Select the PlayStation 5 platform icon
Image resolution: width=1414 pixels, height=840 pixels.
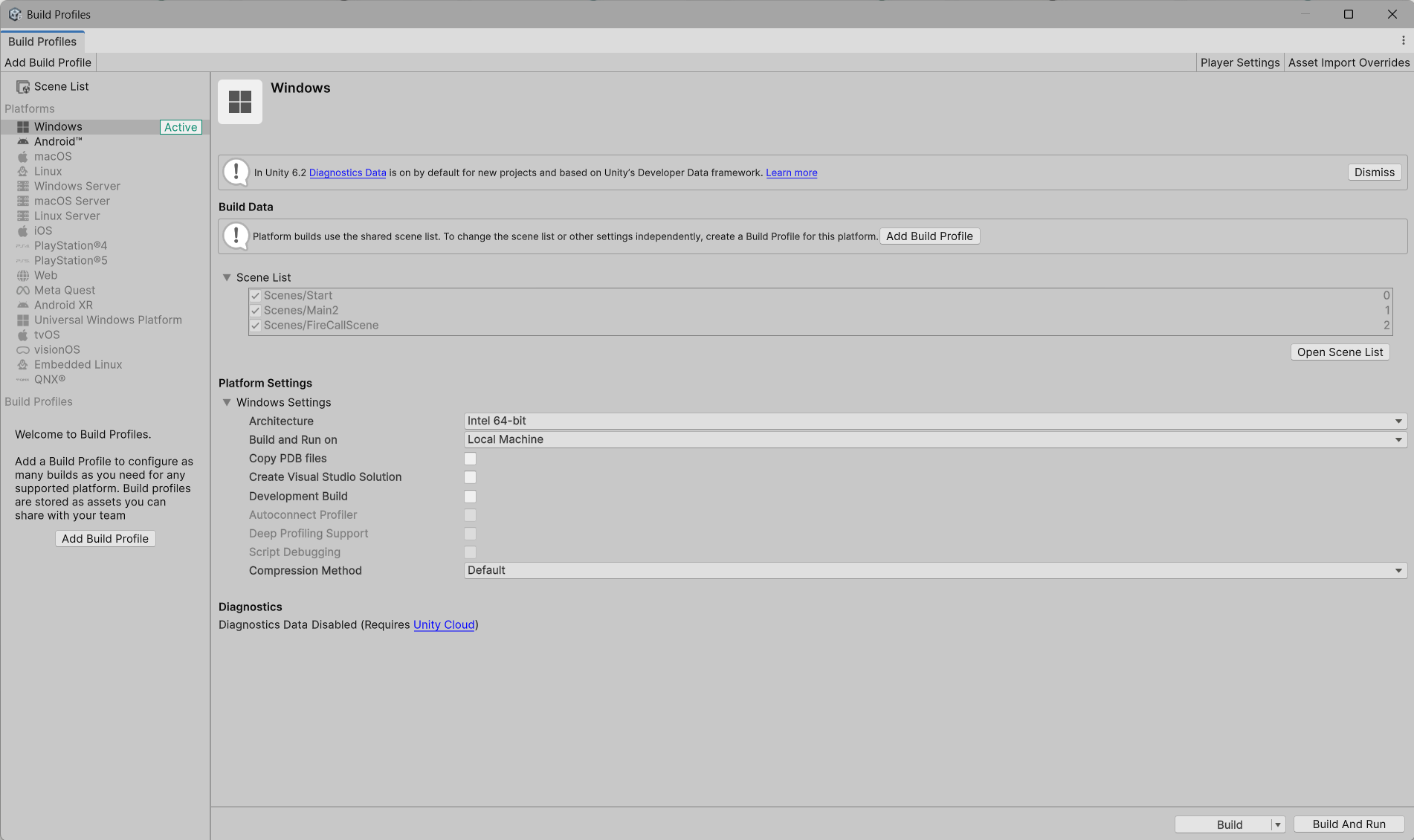[23, 261]
